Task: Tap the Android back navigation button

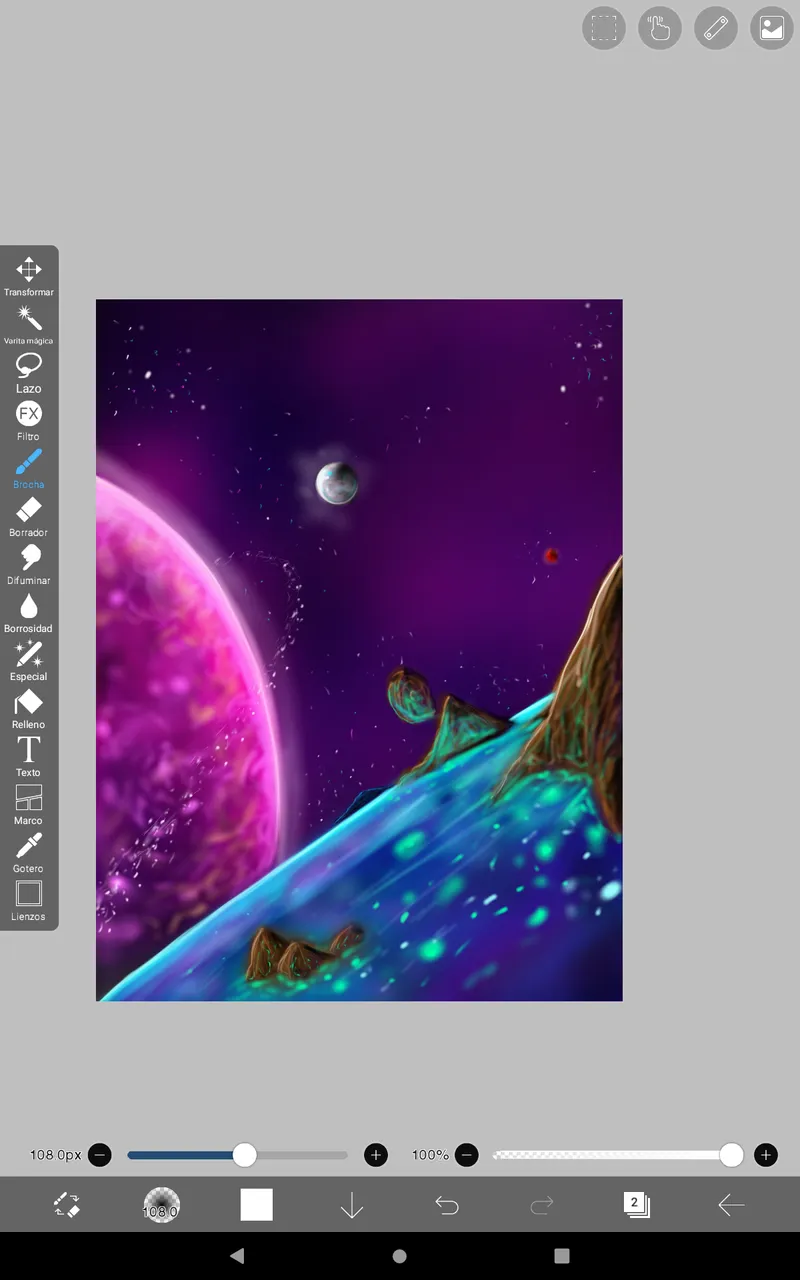Action: (237, 1256)
